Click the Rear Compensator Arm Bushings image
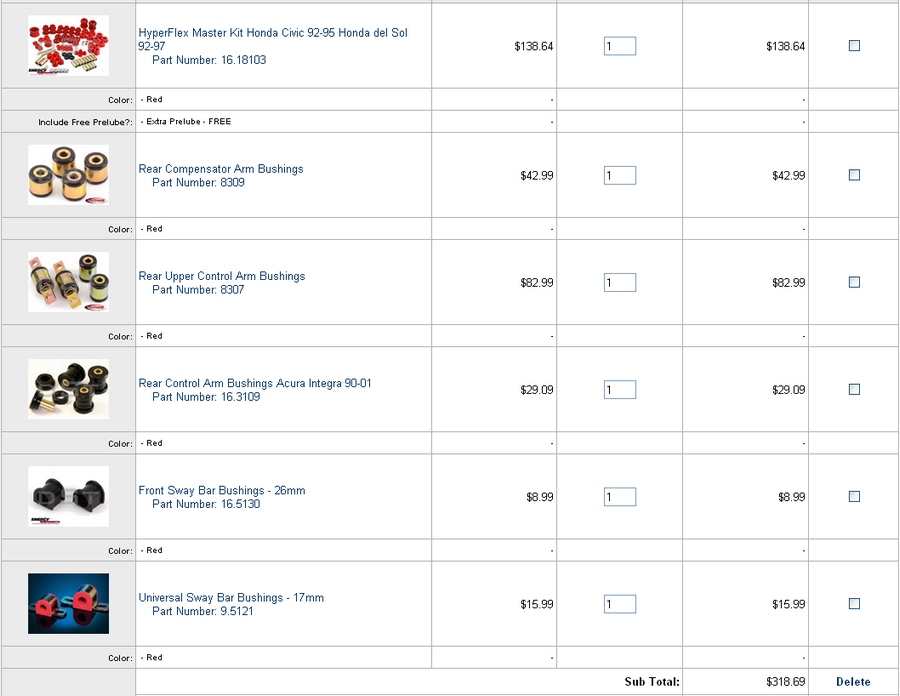This screenshot has height=696, width=900. [x=68, y=175]
